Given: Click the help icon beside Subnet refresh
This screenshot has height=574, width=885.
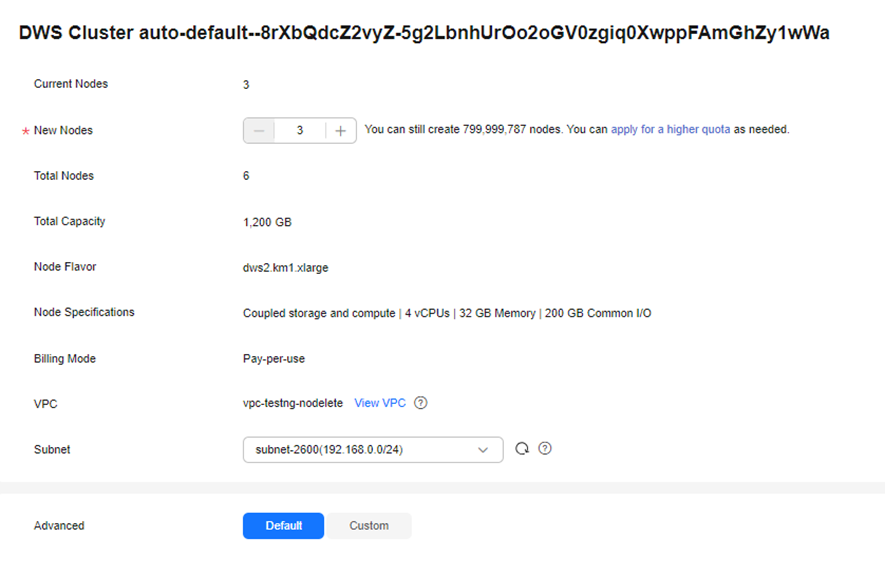Looking at the screenshot, I should (x=545, y=449).
